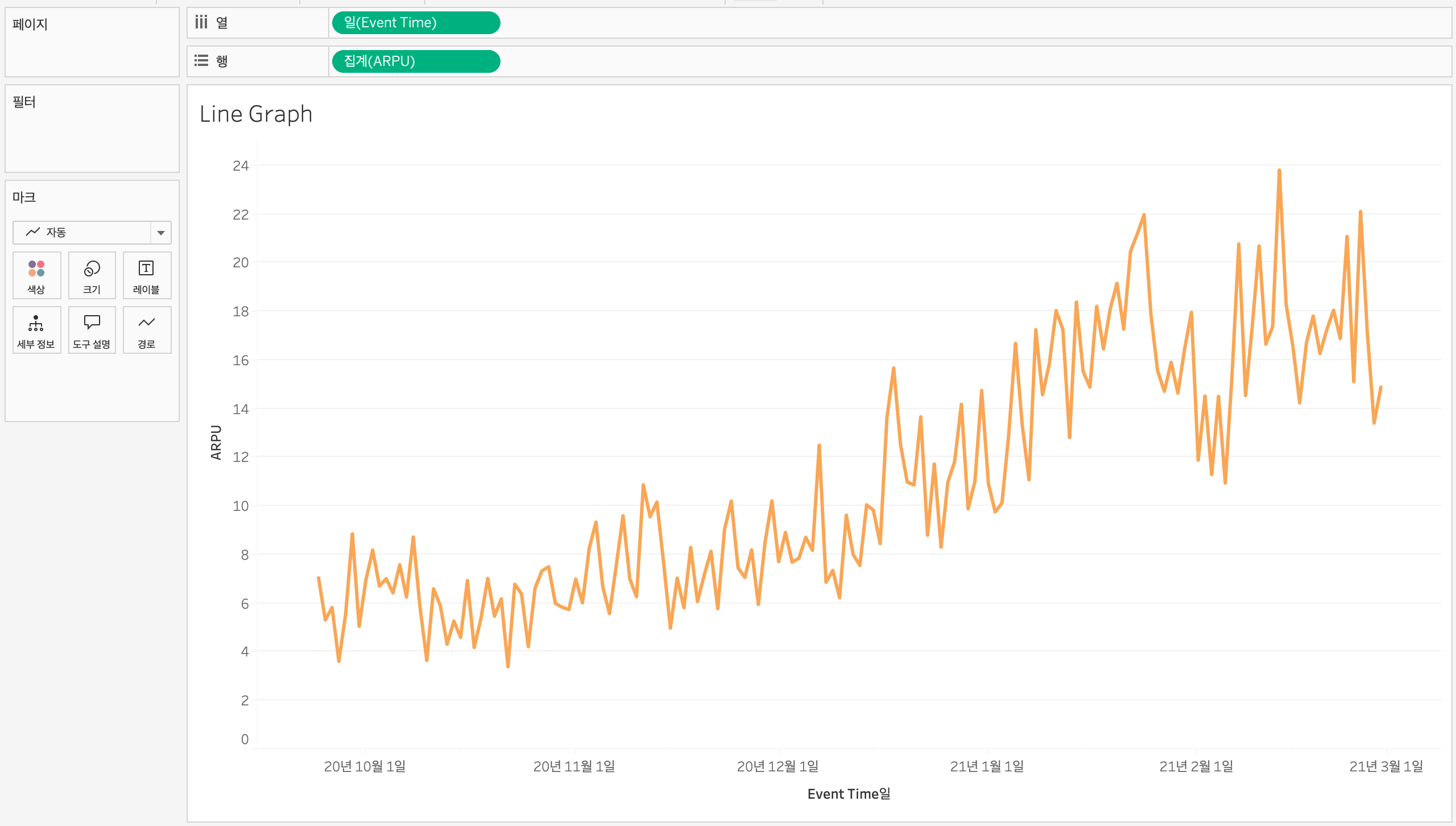Click the Line Graph sheet title
Viewport: 1456px width, 826px height.
click(x=256, y=114)
